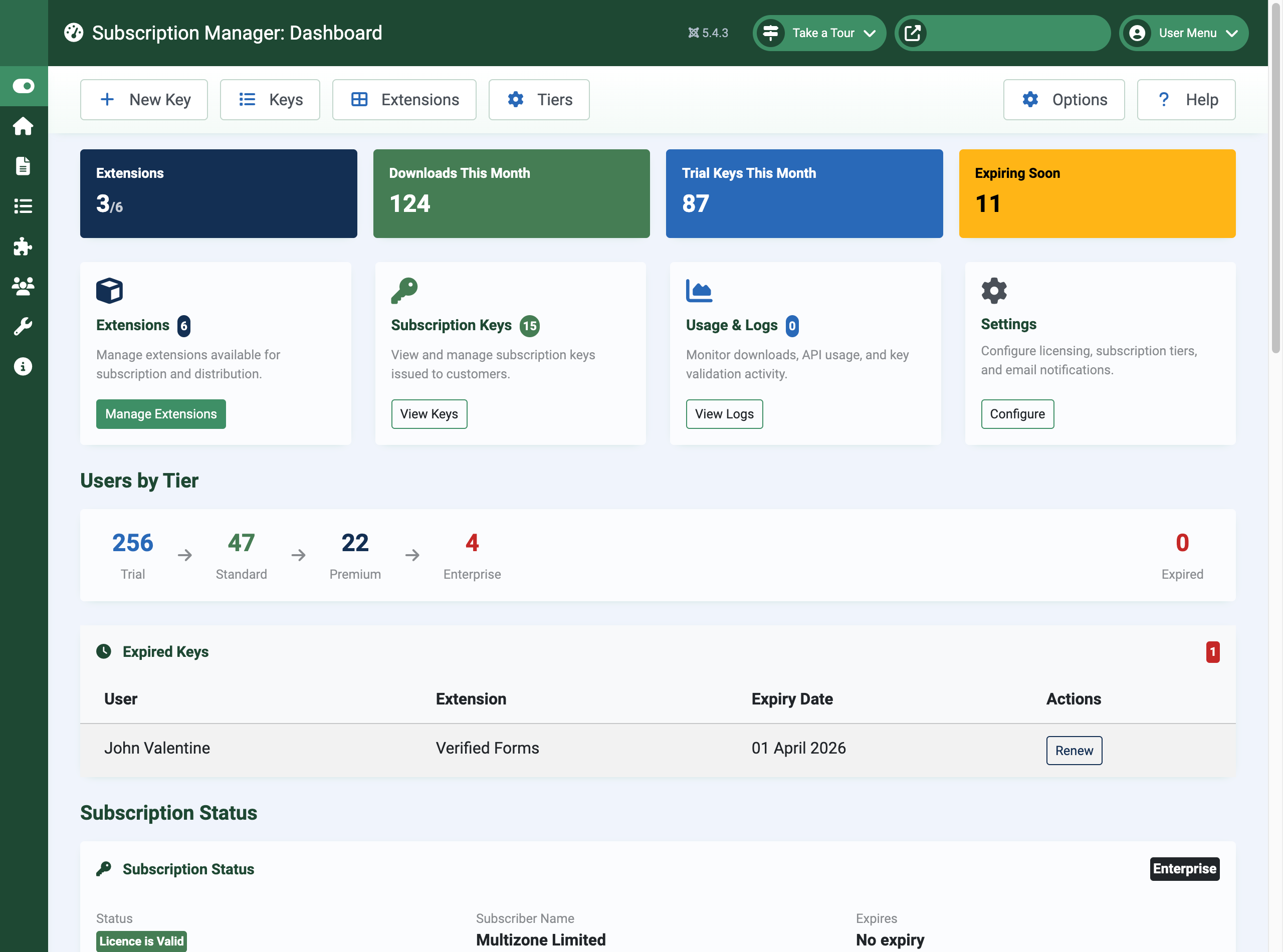The image size is (1283, 952).
Task: Open Help from the top right
Action: [1186, 99]
